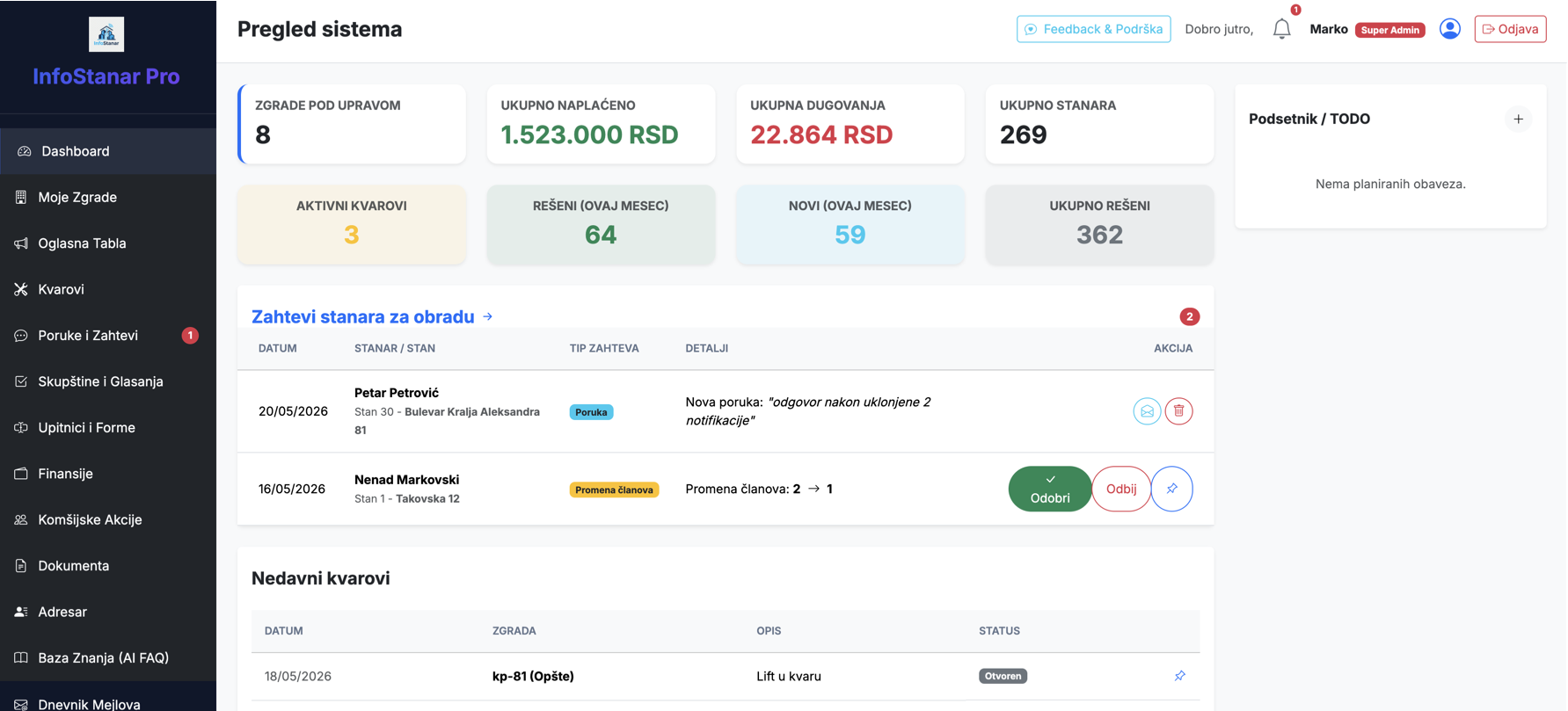The width and height of the screenshot is (1568, 711).
Task: Click the Podsetnik / TODO heading
Action: click(1309, 119)
